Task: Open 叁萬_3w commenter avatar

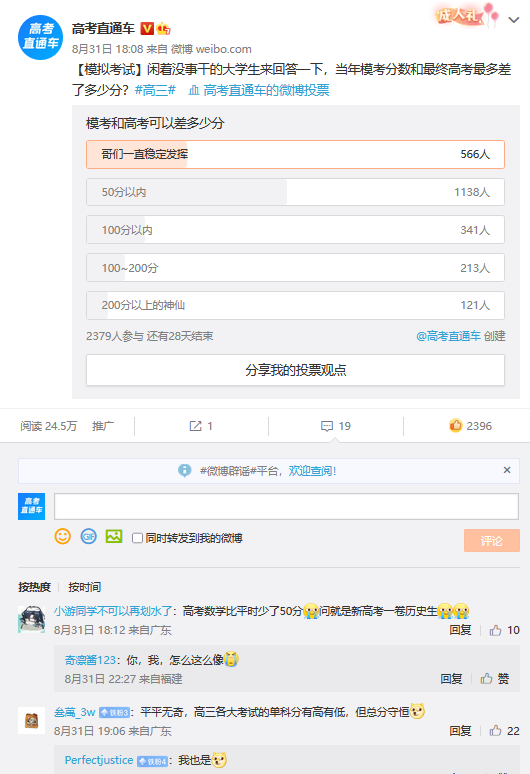Action: point(32,720)
